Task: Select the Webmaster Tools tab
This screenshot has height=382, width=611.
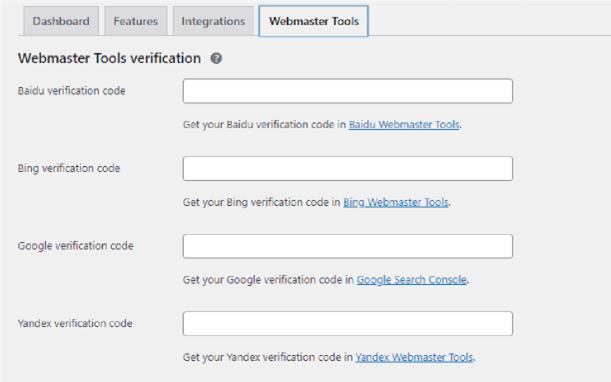Action: (314, 21)
